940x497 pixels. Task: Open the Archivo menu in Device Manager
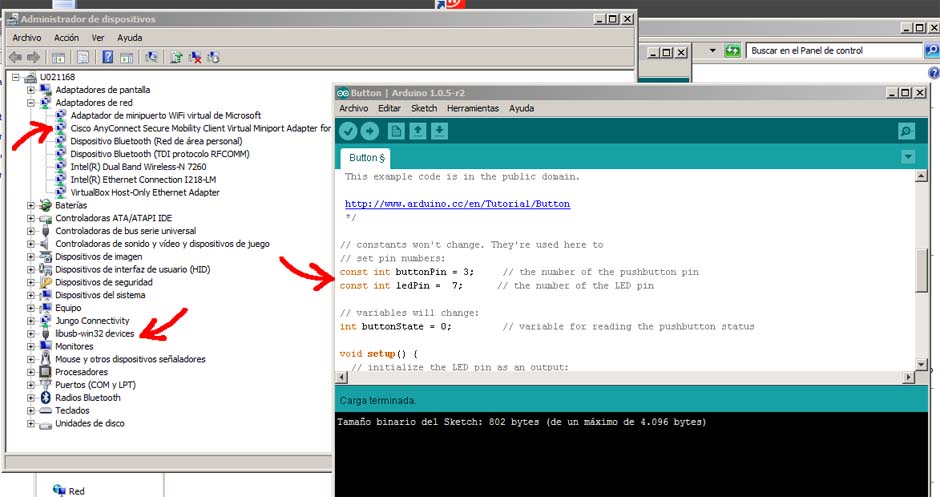[x=27, y=38]
